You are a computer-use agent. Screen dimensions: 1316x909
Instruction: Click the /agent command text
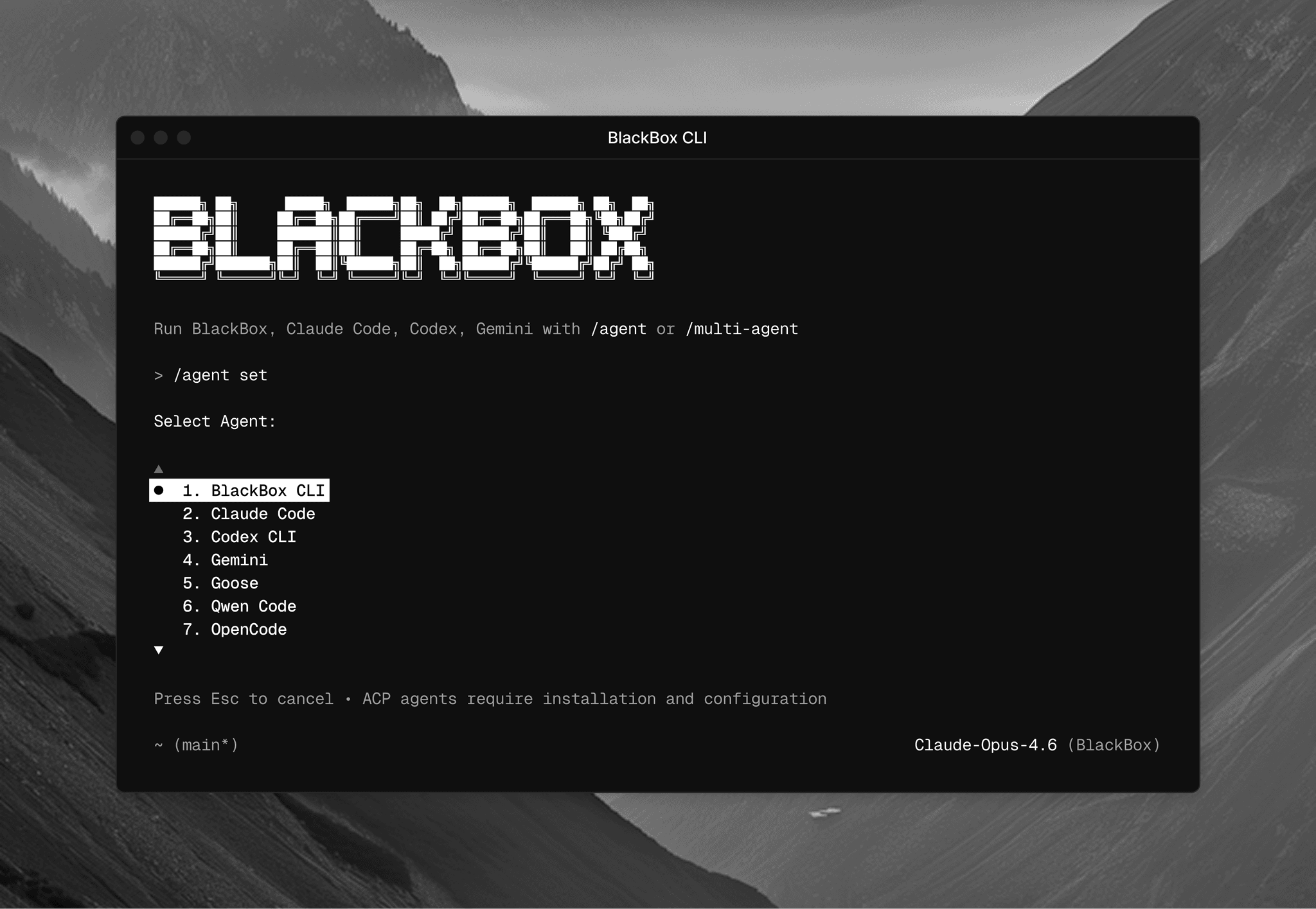click(619, 329)
